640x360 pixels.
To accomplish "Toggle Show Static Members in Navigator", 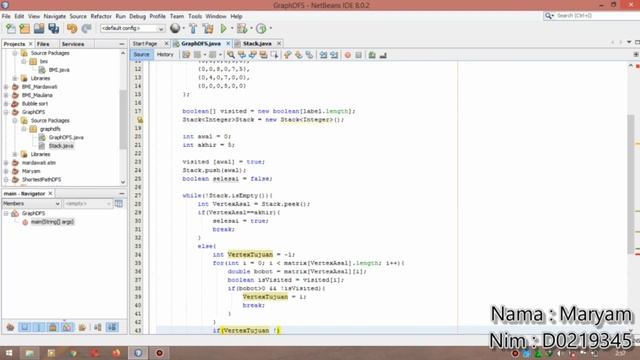I will [39, 327].
